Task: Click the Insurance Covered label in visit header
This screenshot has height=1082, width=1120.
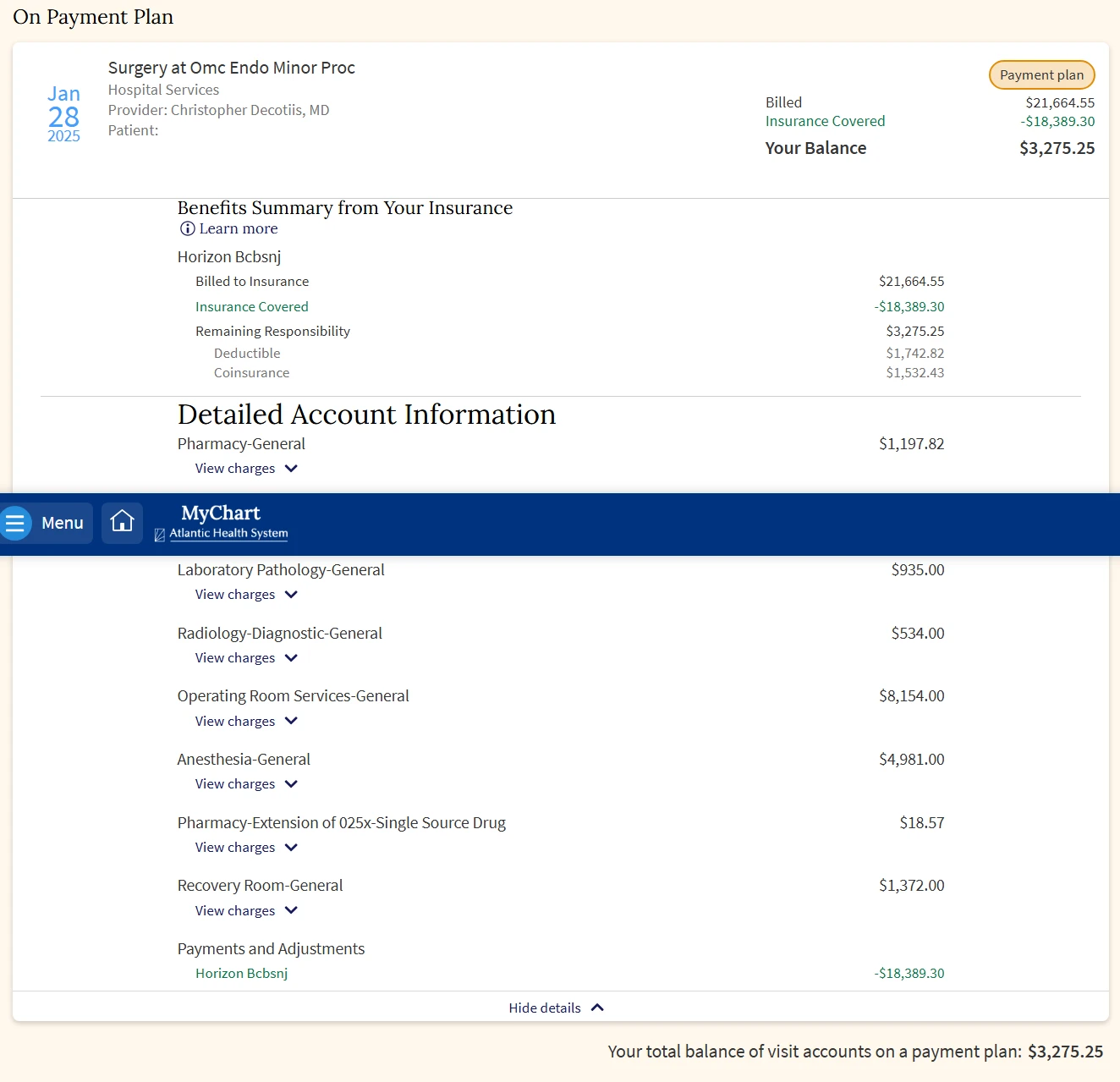Action: [826, 121]
